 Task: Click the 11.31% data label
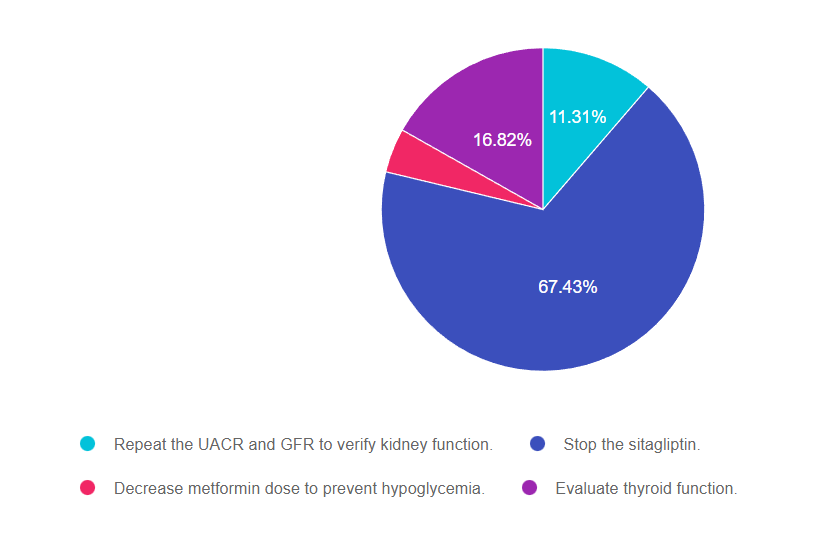coord(577,117)
